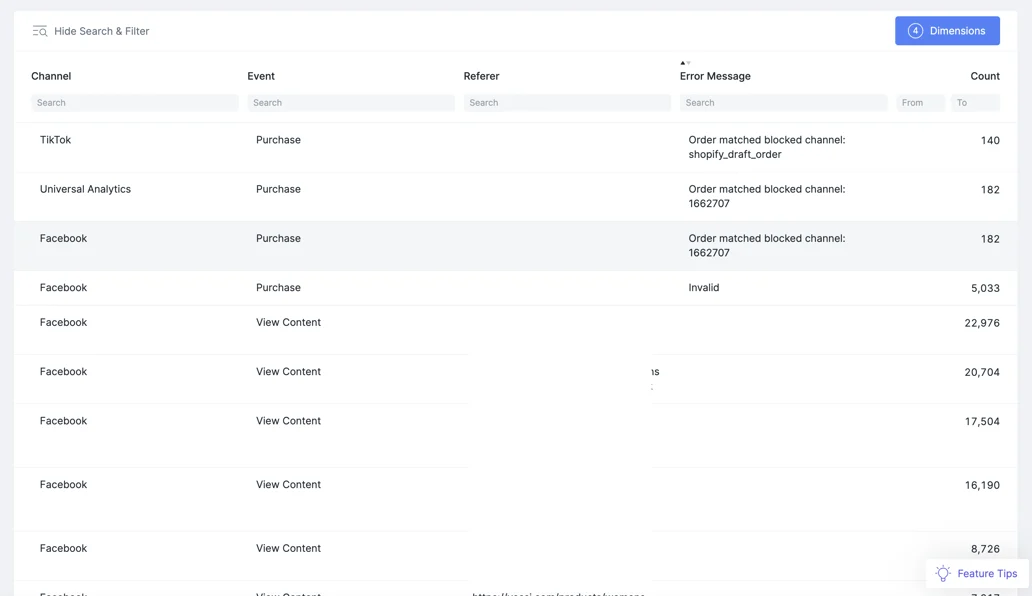
Task: Click the Hide Search & Filter icon
Action: (39, 31)
